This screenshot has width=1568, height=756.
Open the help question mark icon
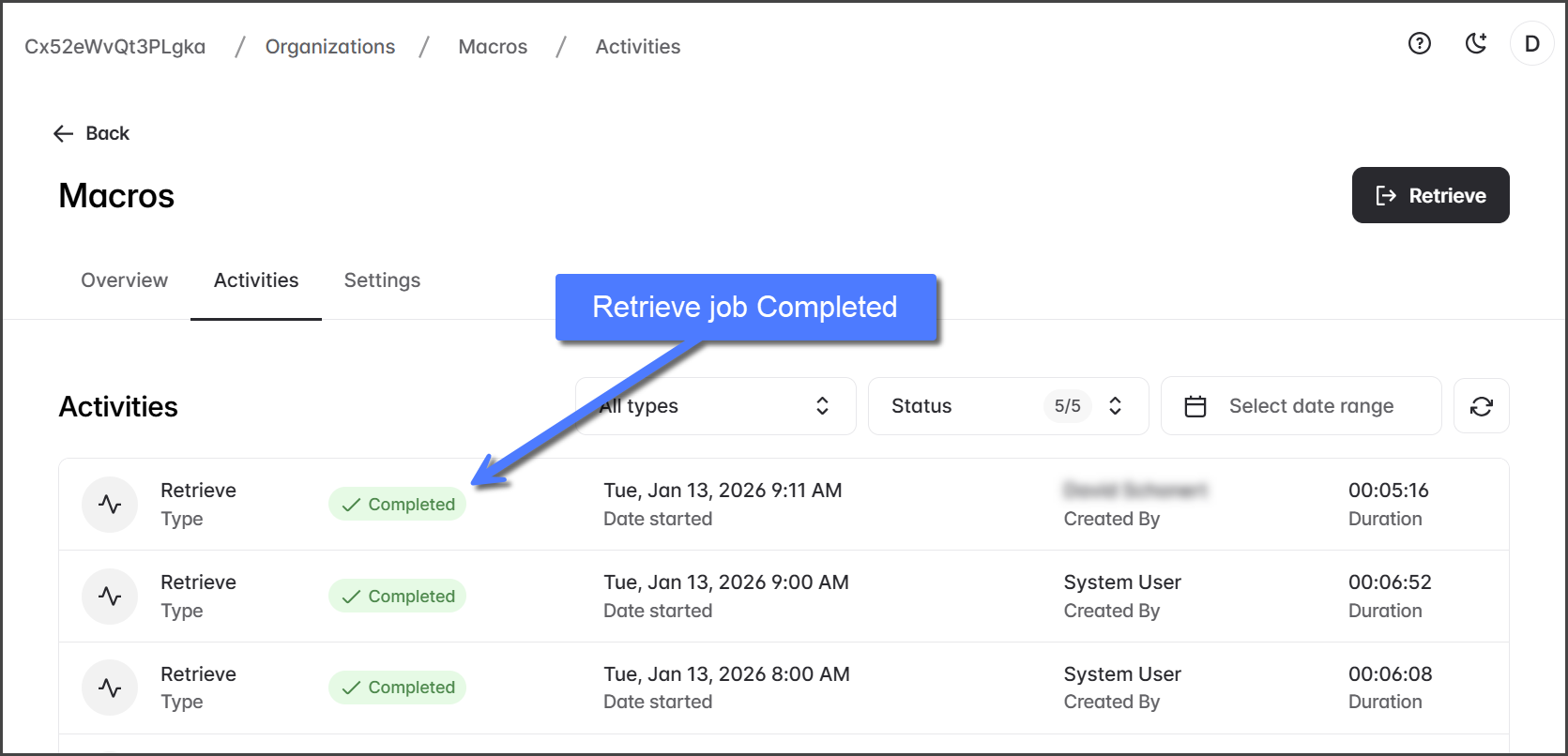pos(1419,43)
